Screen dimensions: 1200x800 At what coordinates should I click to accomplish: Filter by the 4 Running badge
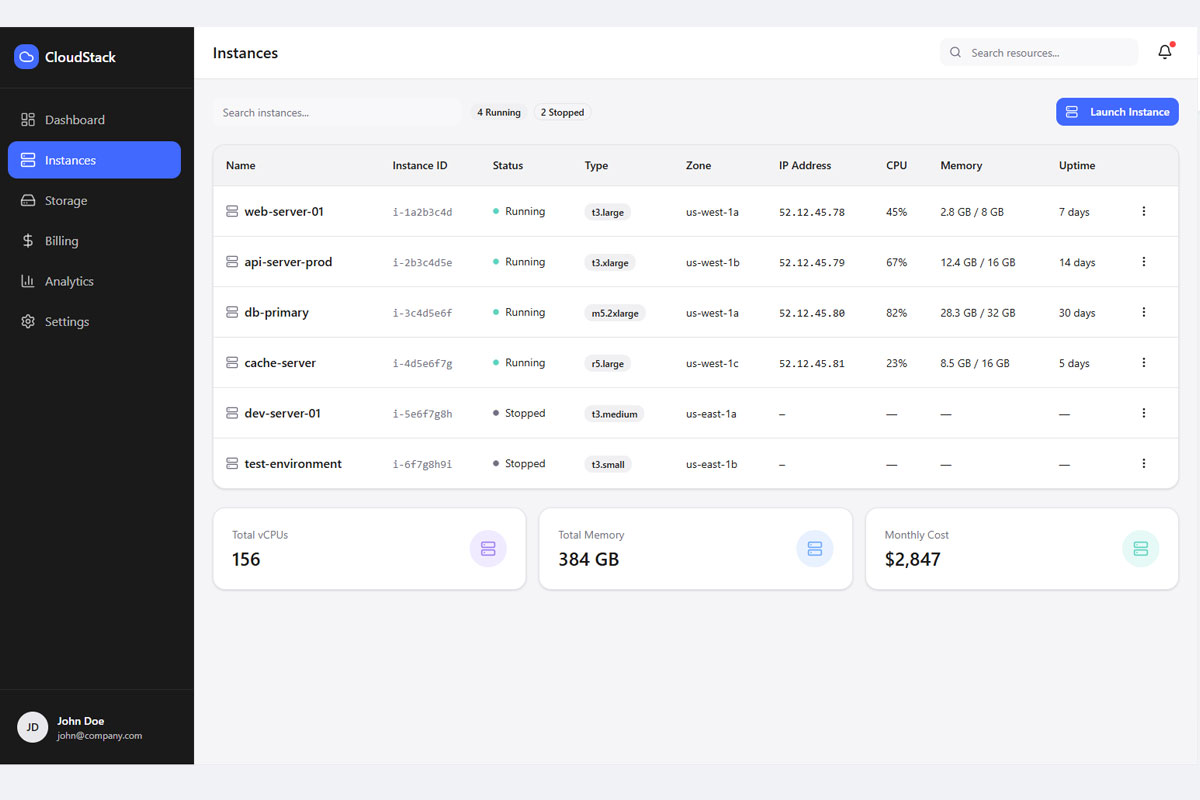coord(499,113)
